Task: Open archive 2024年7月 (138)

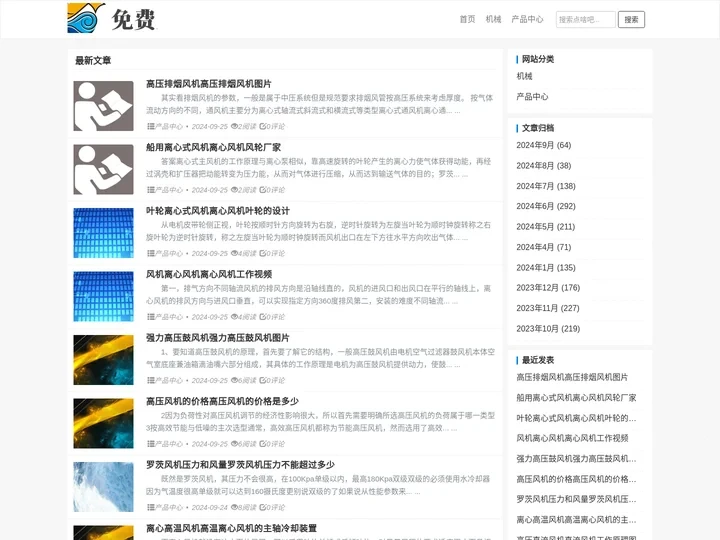Action: 546,186
